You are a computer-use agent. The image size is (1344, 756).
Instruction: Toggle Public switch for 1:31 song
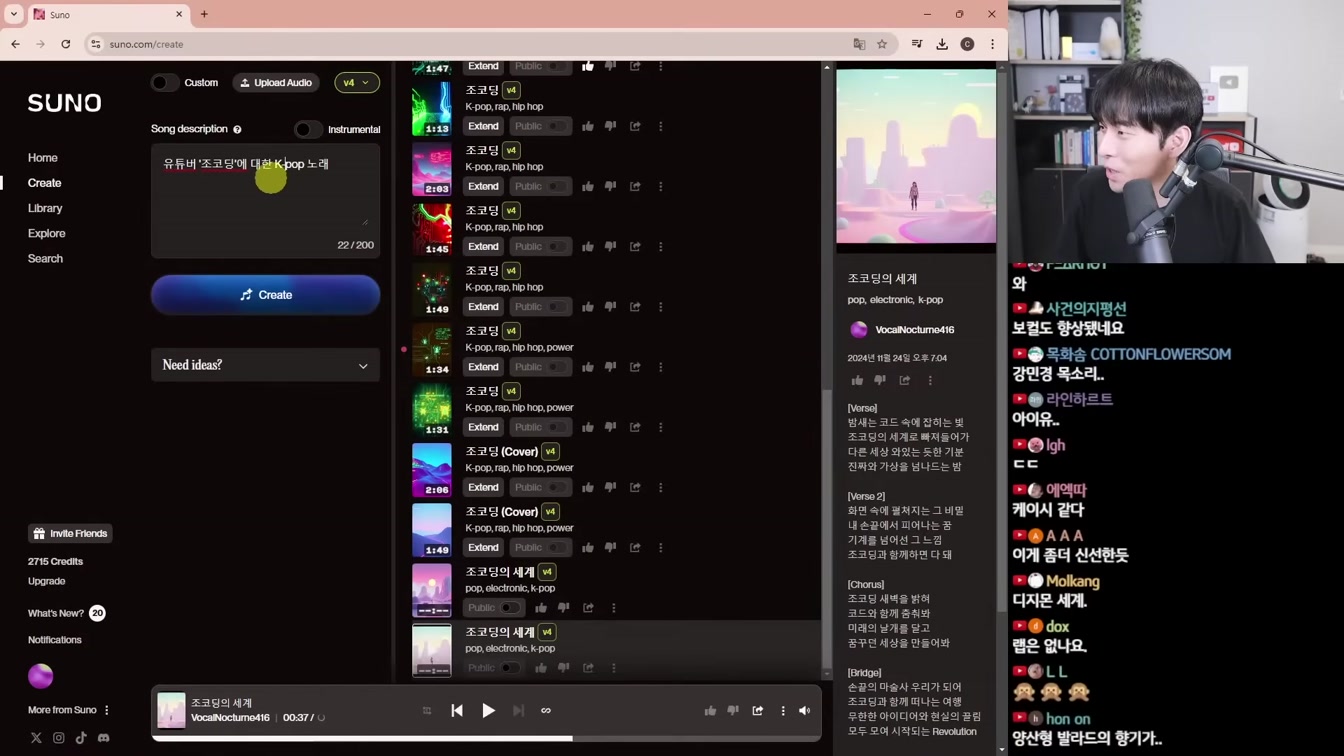tap(555, 427)
